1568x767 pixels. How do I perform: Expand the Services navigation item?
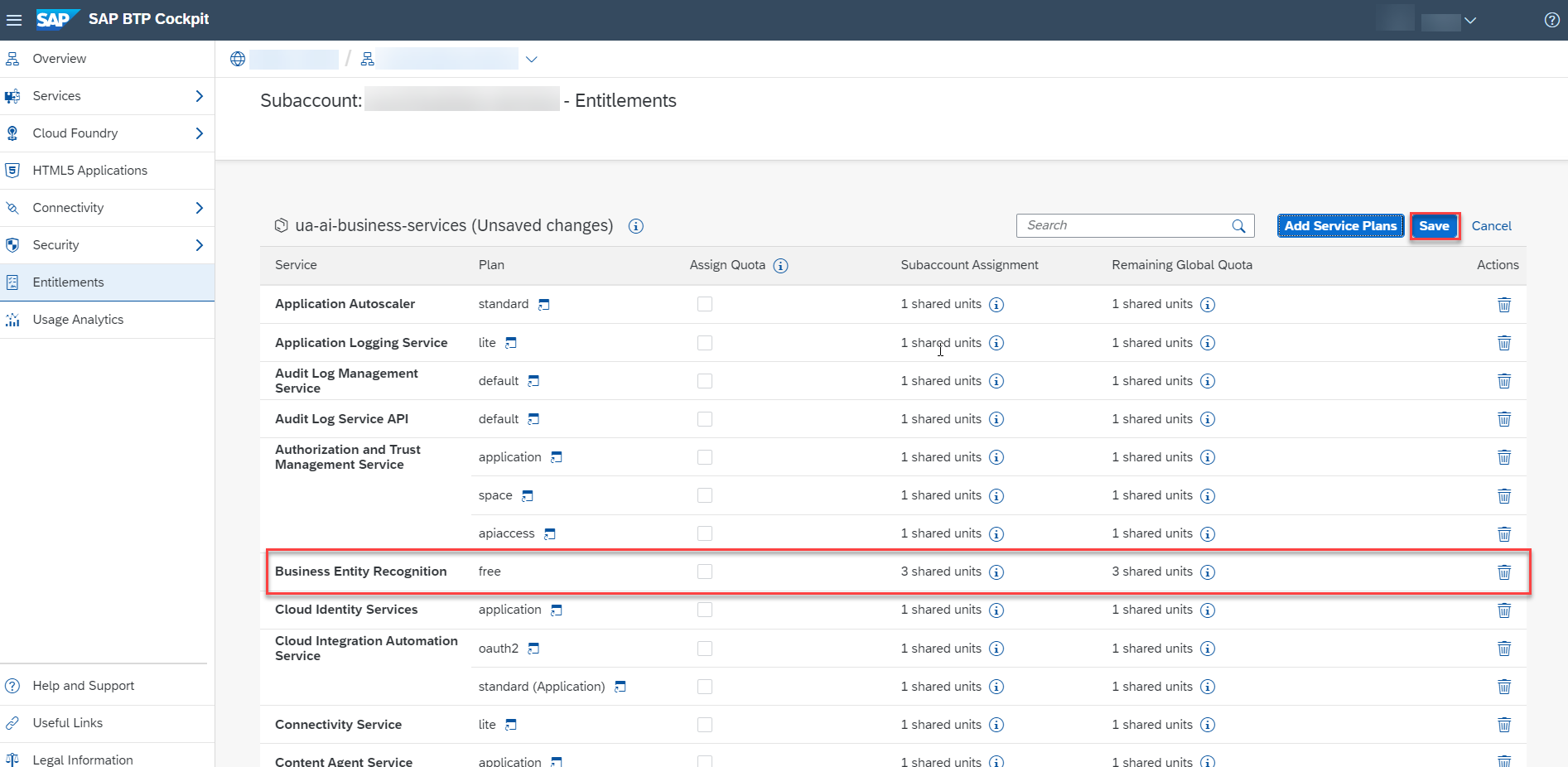199,96
